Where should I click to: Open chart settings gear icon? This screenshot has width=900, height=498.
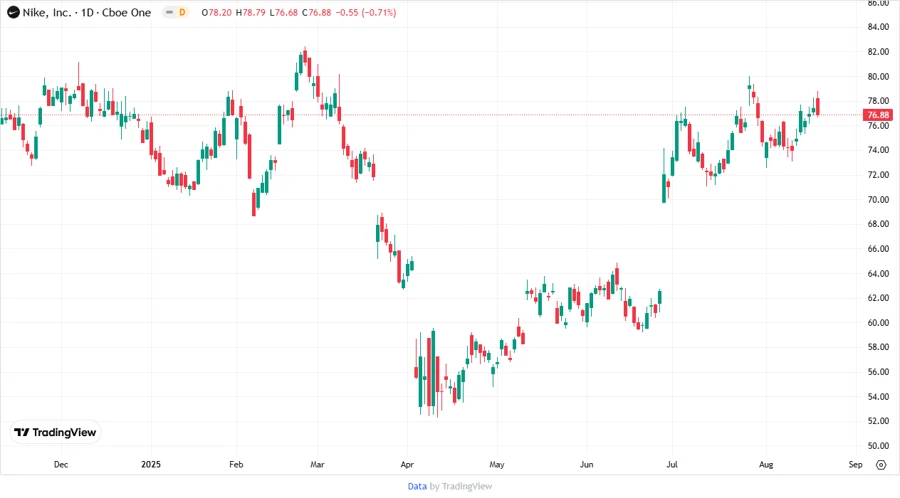pos(880,464)
